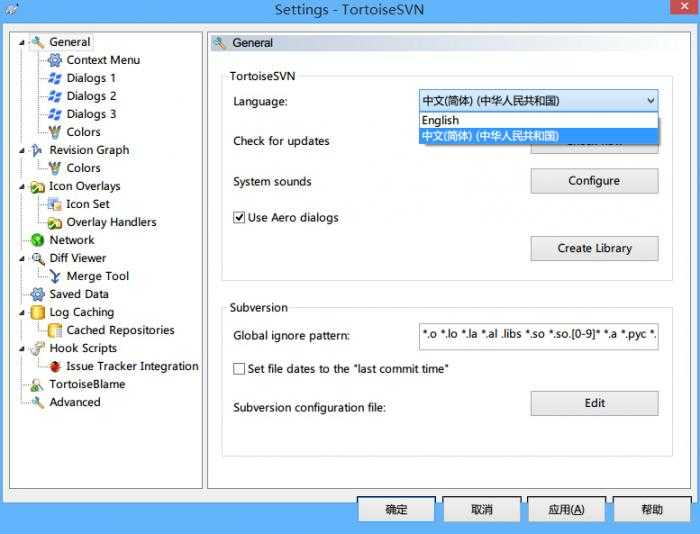Select Overlay Handlers in the tree

click(111, 222)
